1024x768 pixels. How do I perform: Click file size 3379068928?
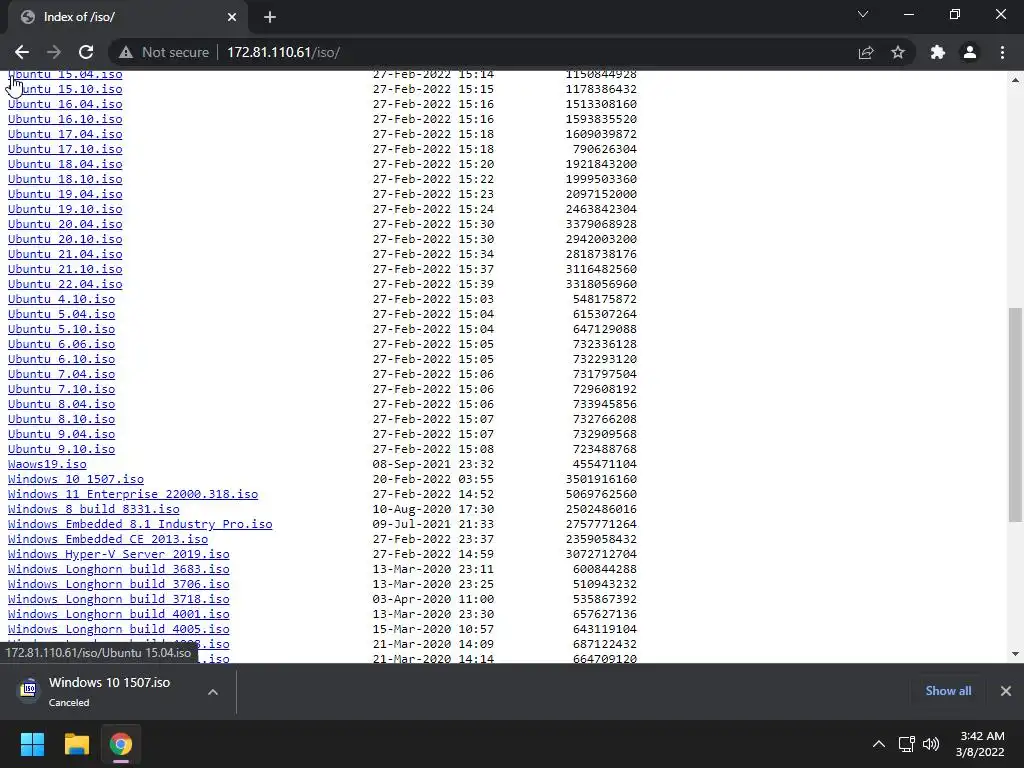point(601,224)
